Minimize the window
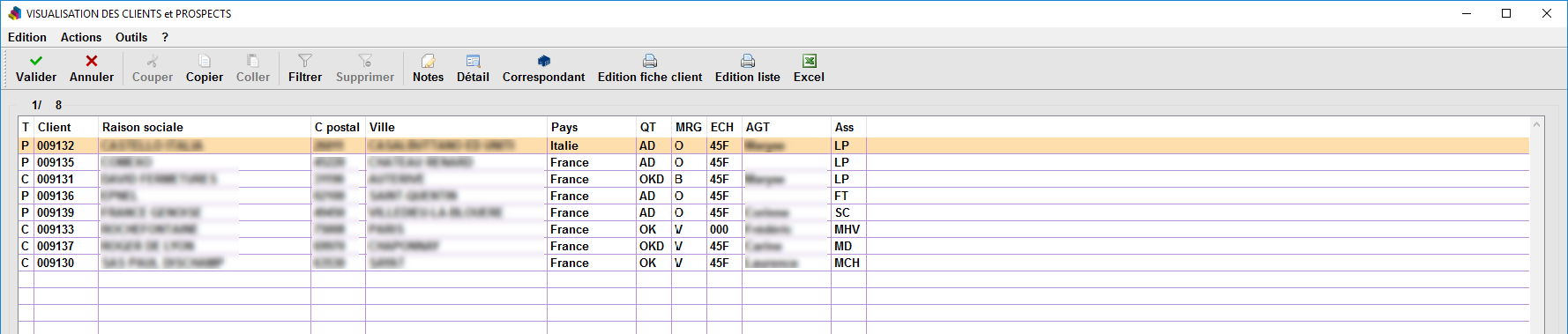The image size is (1568, 334). pyautogui.click(x=1467, y=13)
